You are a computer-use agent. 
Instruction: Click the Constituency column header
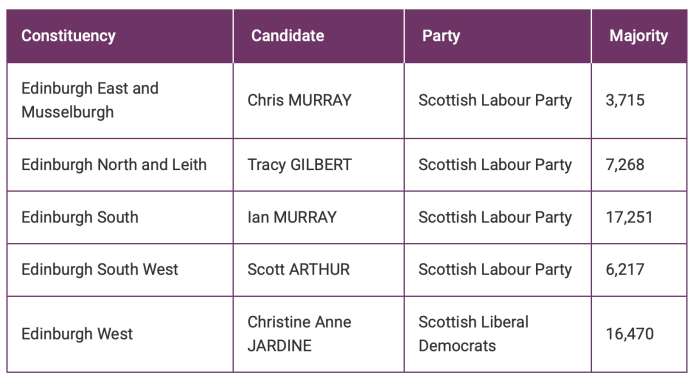pos(120,36)
